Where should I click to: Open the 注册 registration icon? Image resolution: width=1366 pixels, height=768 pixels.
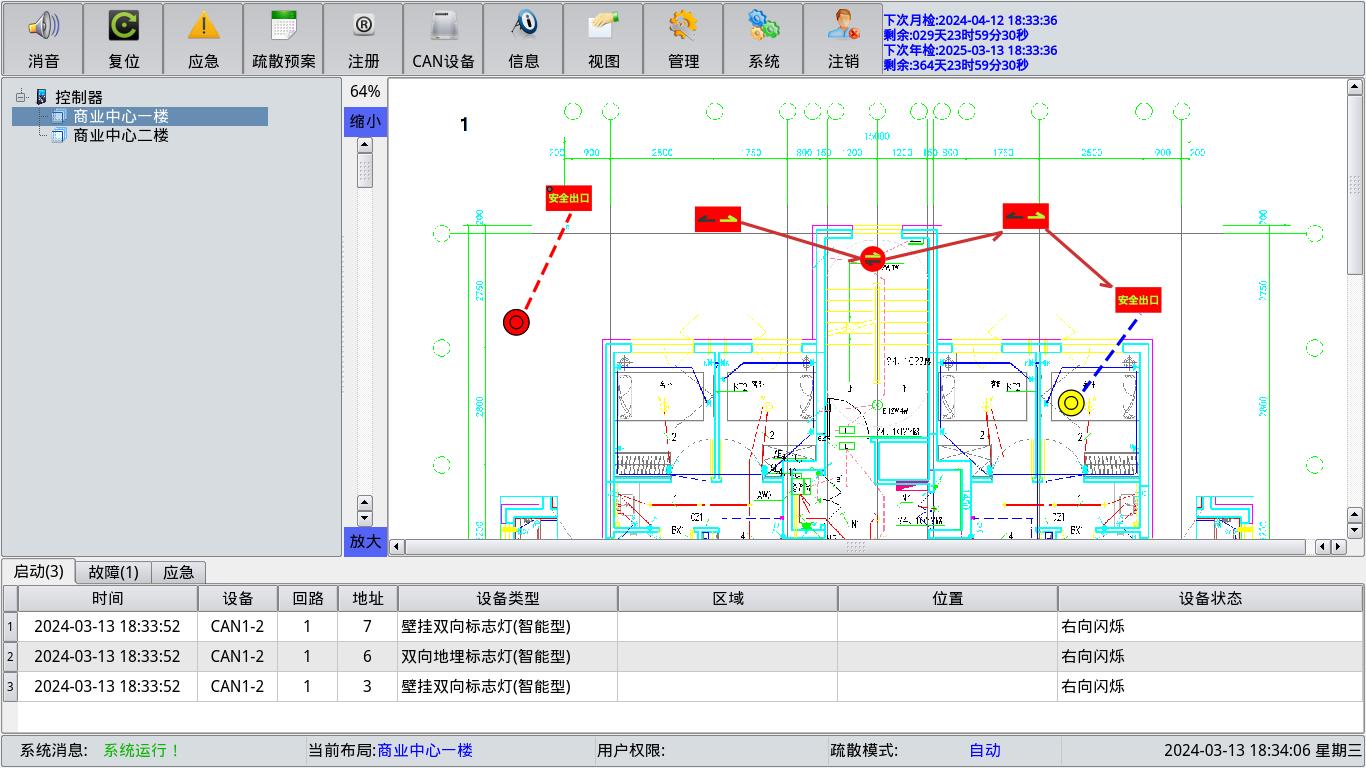tap(363, 27)
